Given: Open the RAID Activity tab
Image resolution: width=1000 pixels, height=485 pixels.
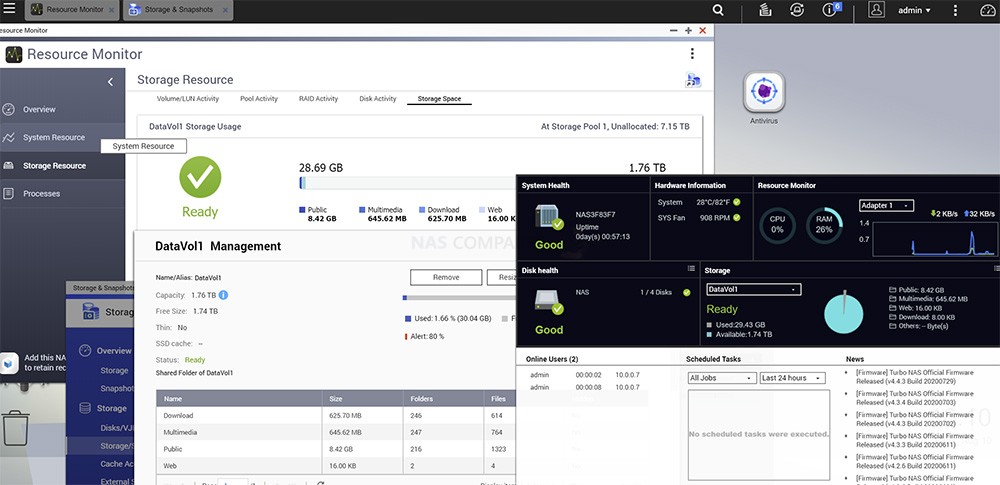Looking at the screenshot, I should [318, 99].
